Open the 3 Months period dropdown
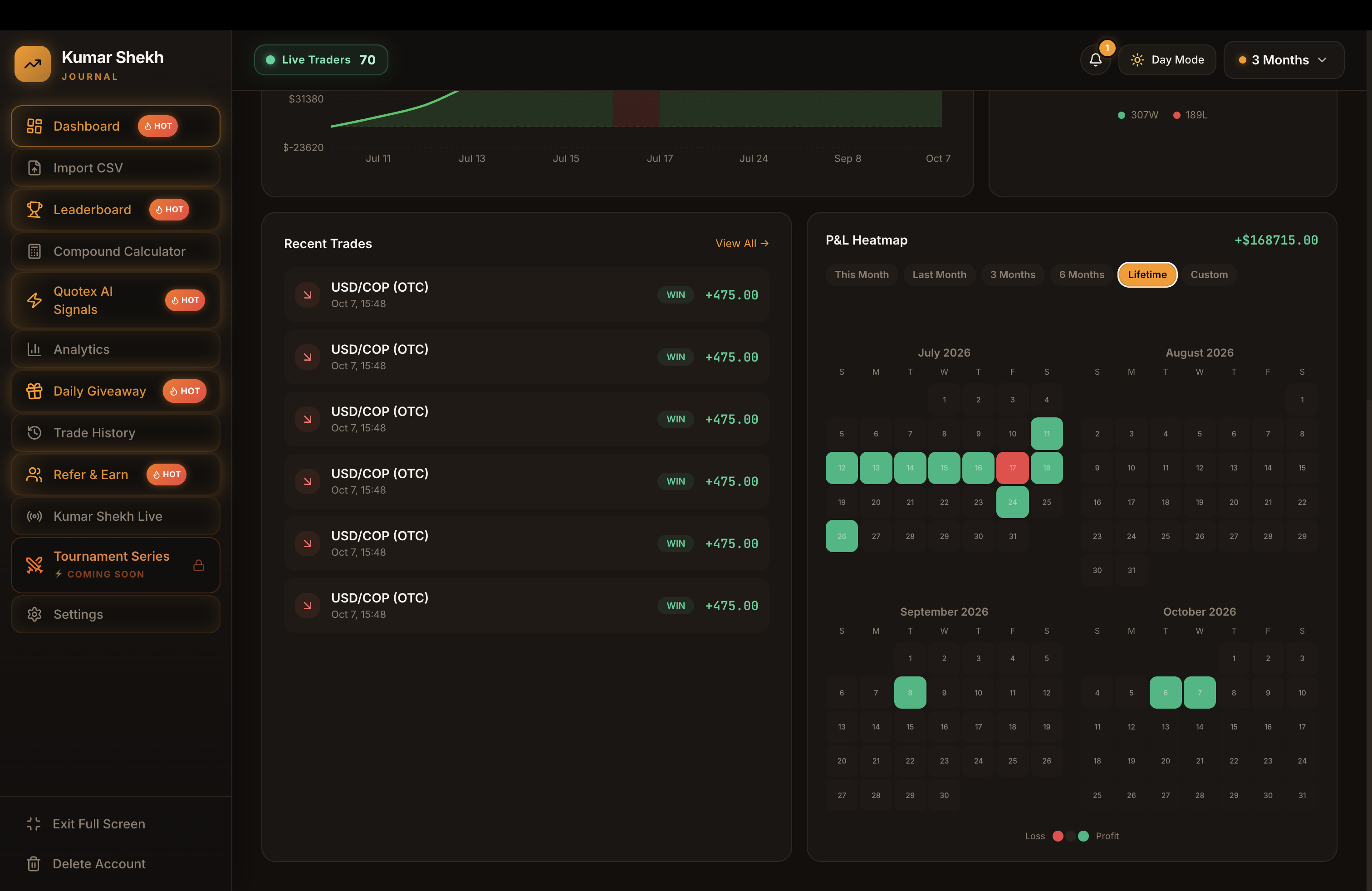The height and width of the screenshot is (891, 1372). point(1284,60)
